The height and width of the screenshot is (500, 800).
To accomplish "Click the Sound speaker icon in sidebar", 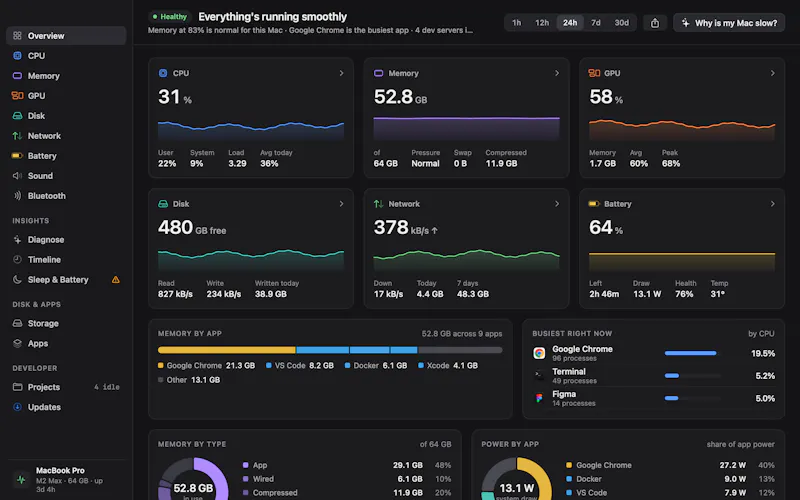I will (17, 176).
